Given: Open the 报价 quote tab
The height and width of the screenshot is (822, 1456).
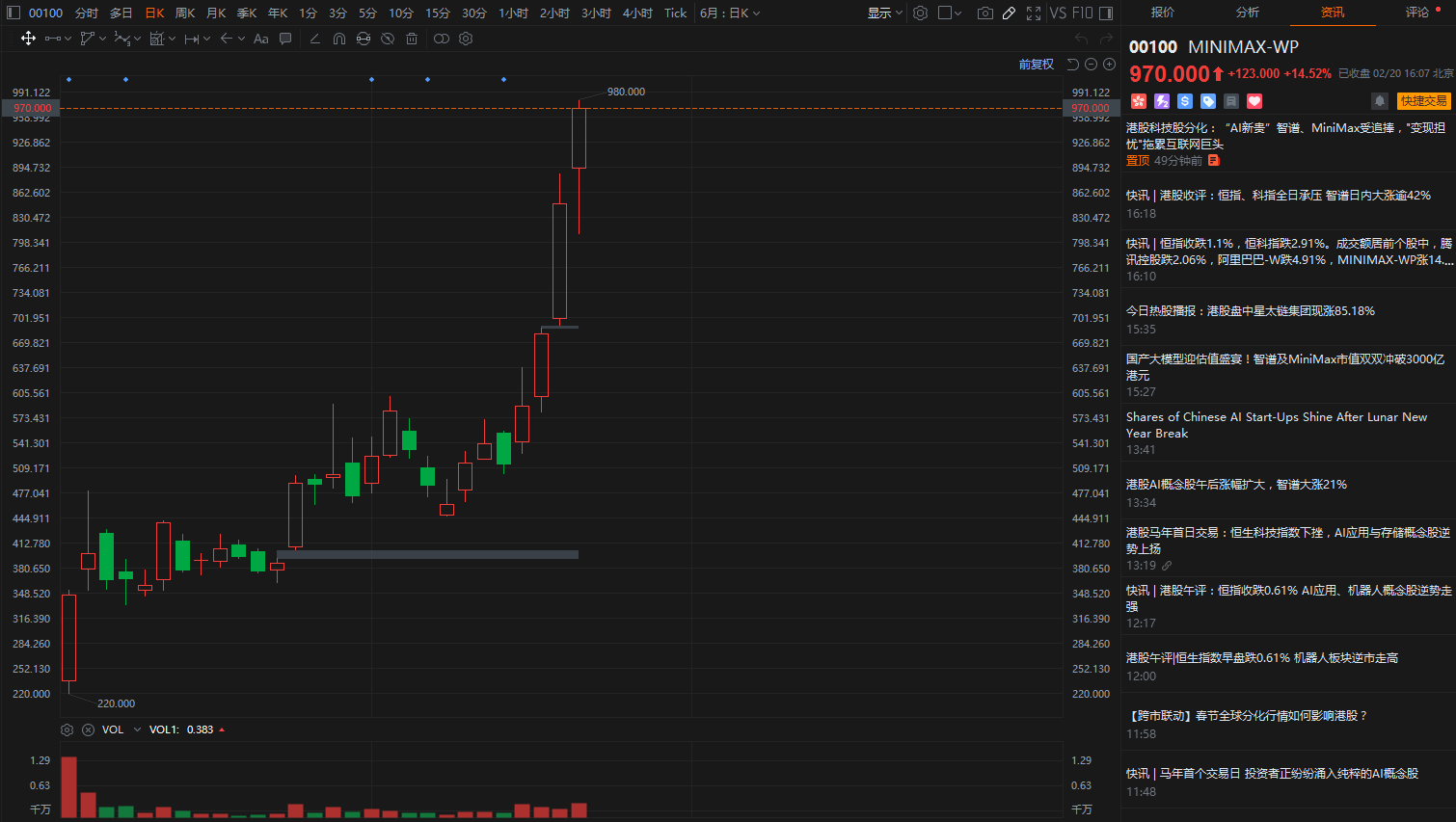Looking at the screenshot, I should coord(1163,12).
